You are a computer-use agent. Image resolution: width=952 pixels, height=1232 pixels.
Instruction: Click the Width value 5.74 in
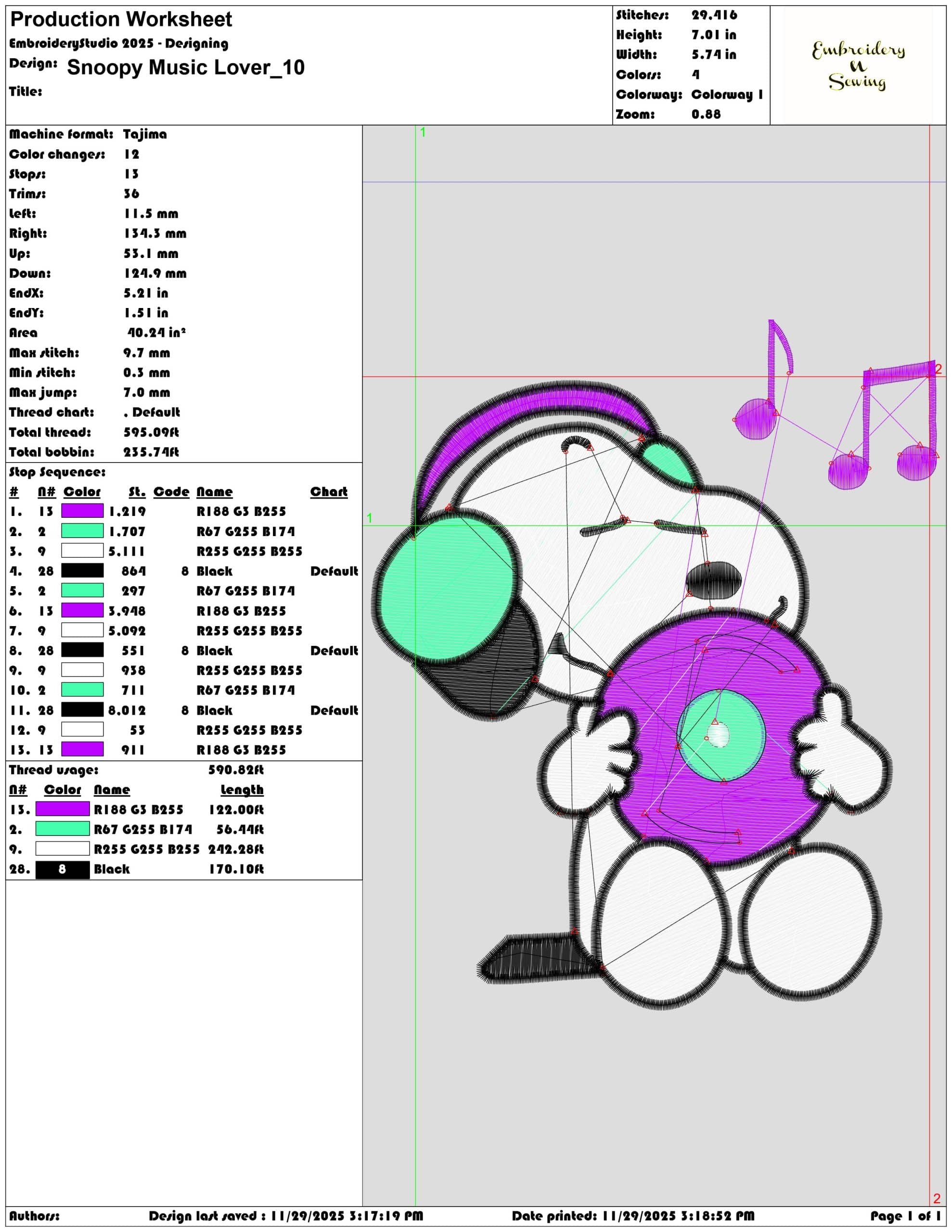click(714, 55)
